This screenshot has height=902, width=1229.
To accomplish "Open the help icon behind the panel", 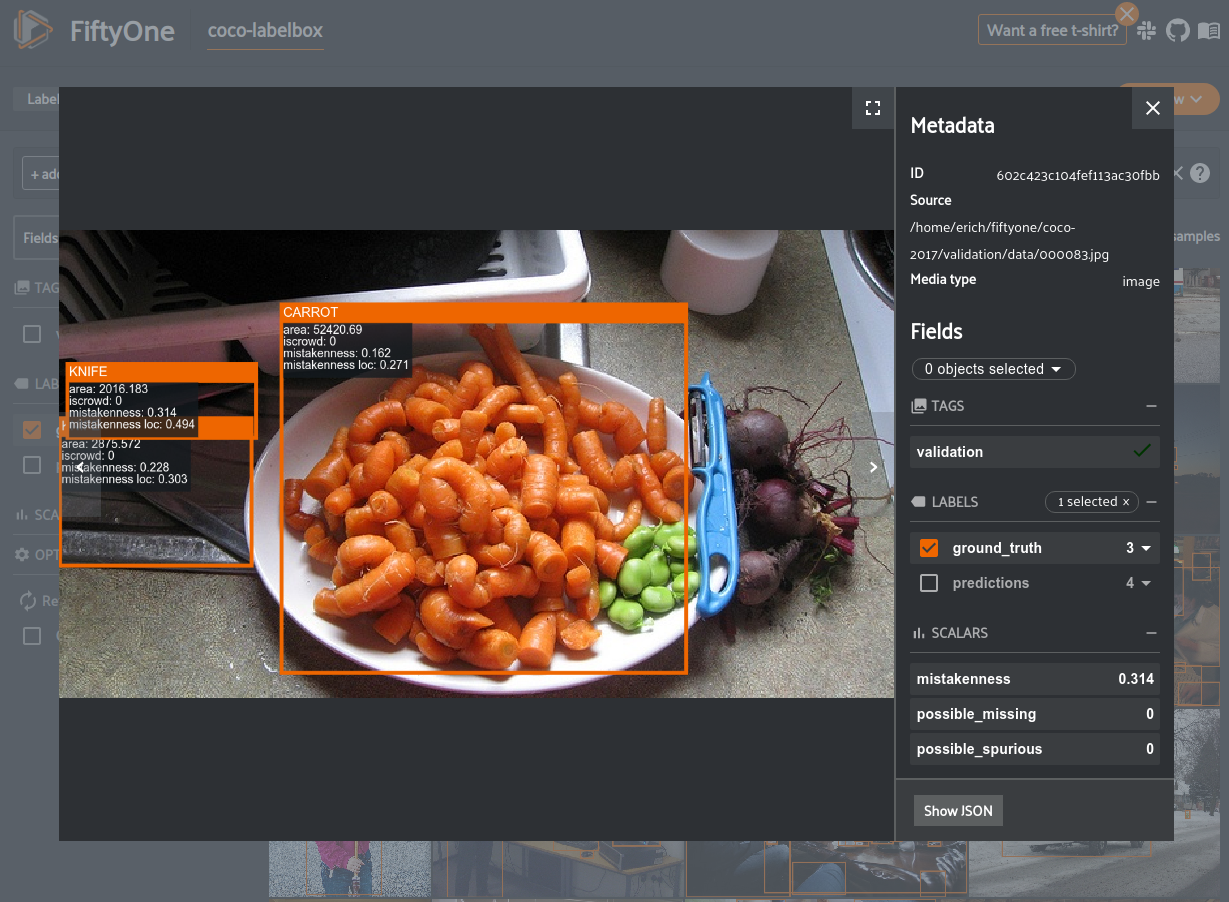I will click(1200, 173).
